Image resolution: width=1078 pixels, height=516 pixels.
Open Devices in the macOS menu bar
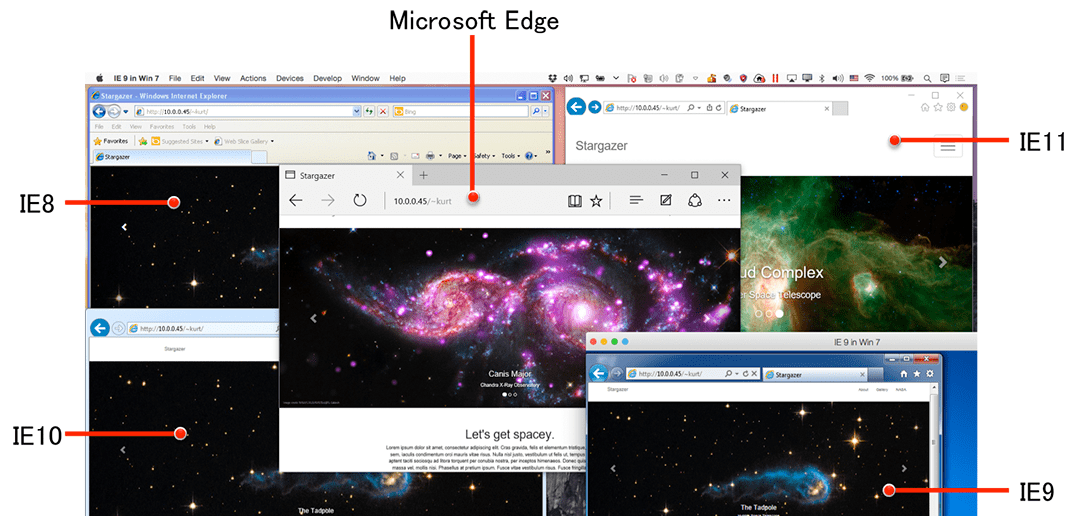coord(289,78)
